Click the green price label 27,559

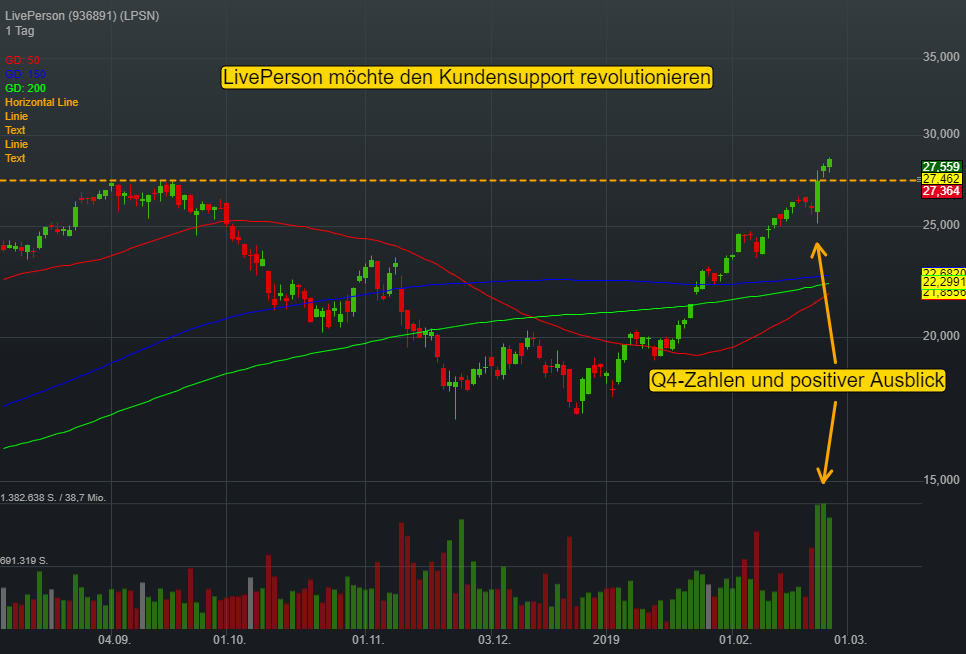pos(941,167)
